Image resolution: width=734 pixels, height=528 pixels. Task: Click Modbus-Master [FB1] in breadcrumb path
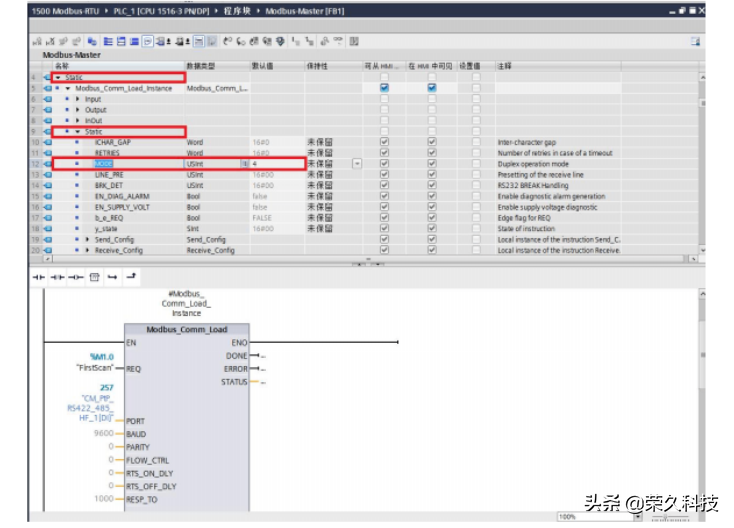point(291,10)
